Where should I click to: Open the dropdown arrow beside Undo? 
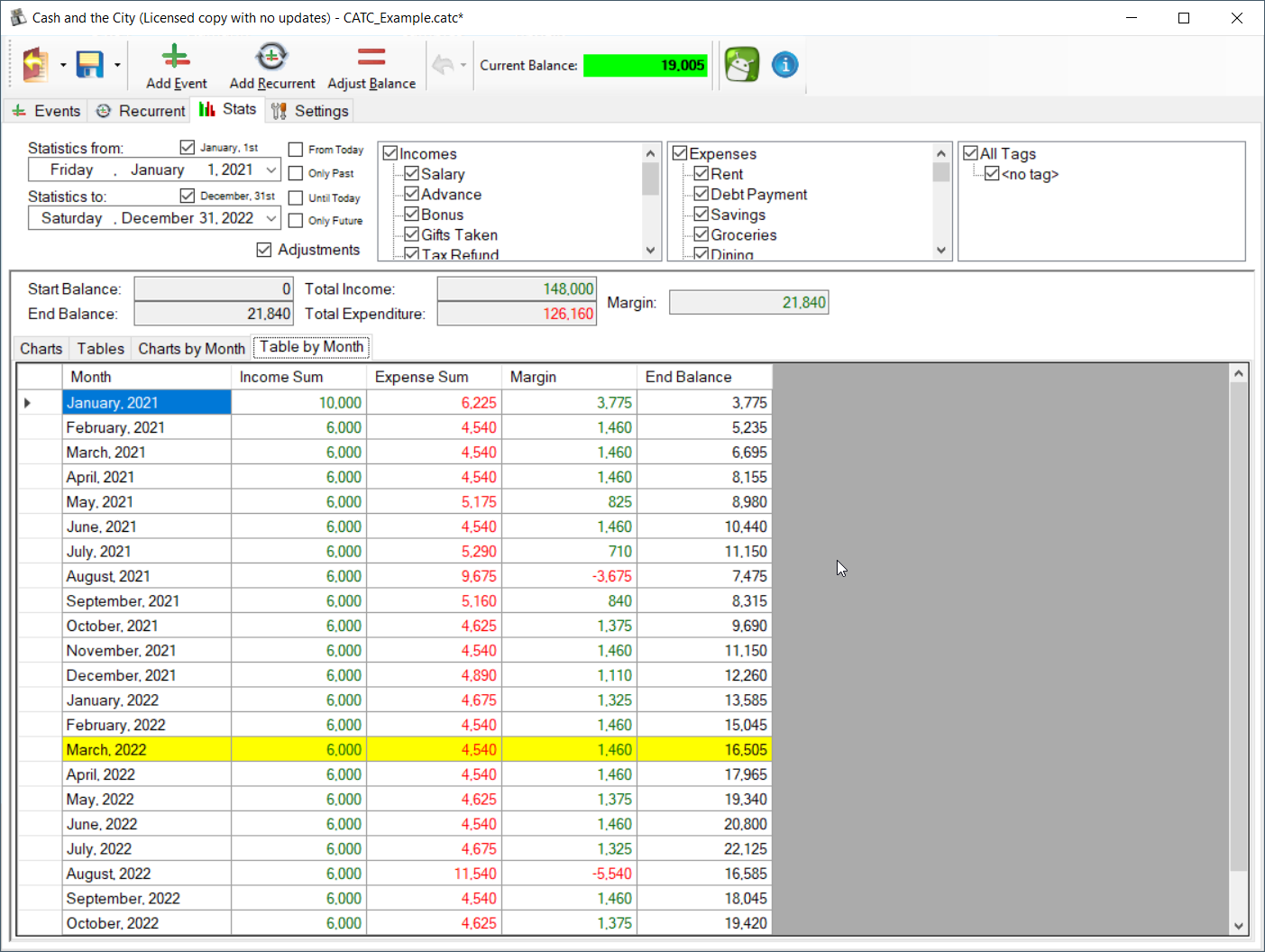coord(463,65)
